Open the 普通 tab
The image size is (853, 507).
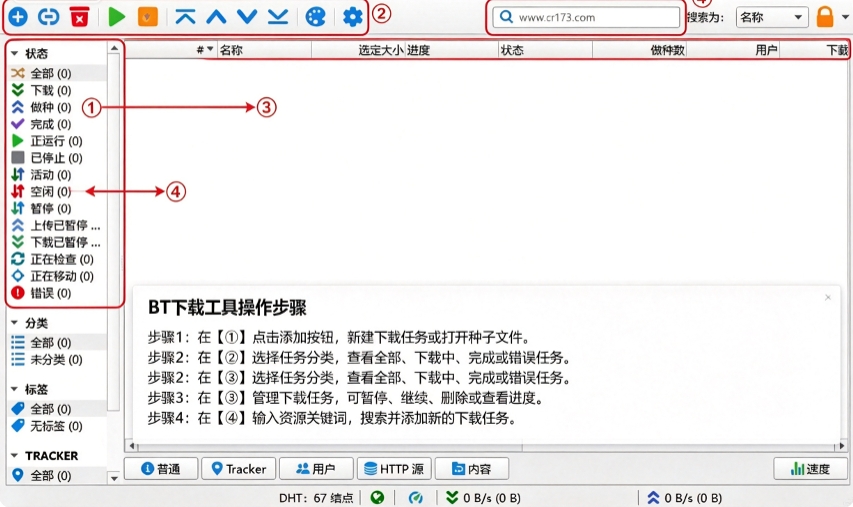[x=161, y=468]
